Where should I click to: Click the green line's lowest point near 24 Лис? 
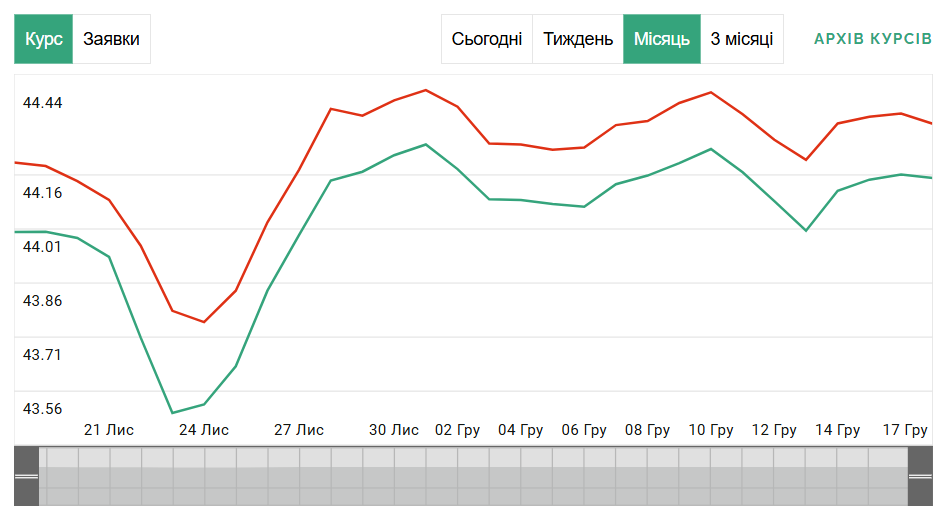[x=173, y=412]
